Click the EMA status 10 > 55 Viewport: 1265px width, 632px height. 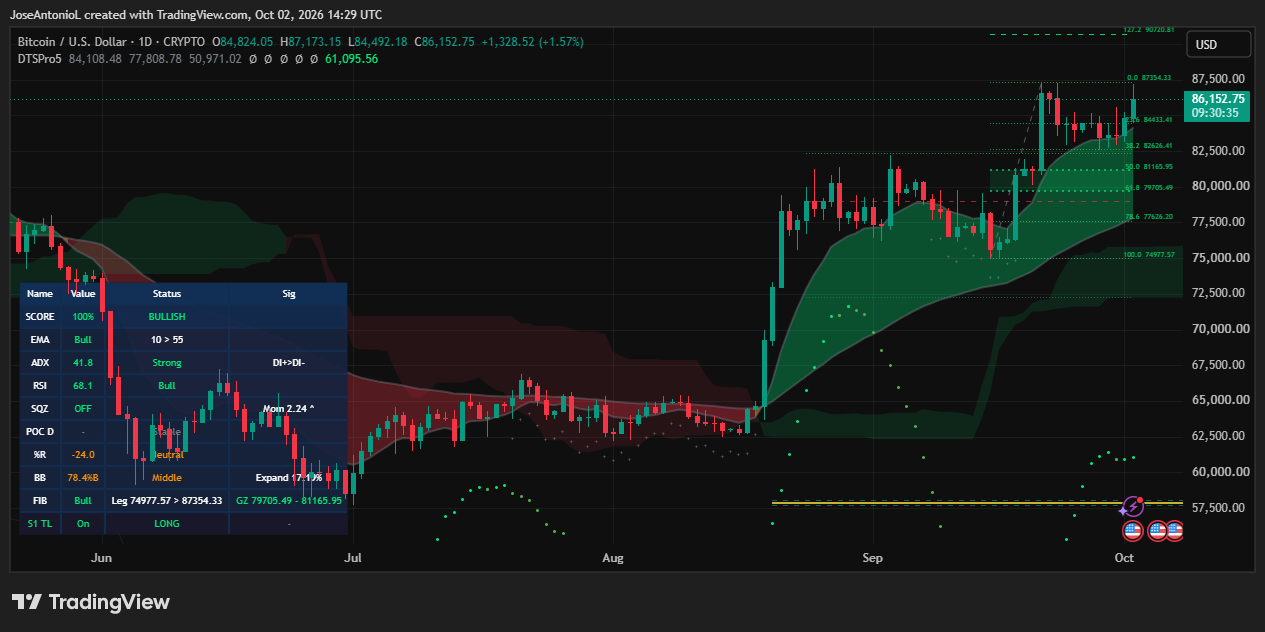(167, 340)
